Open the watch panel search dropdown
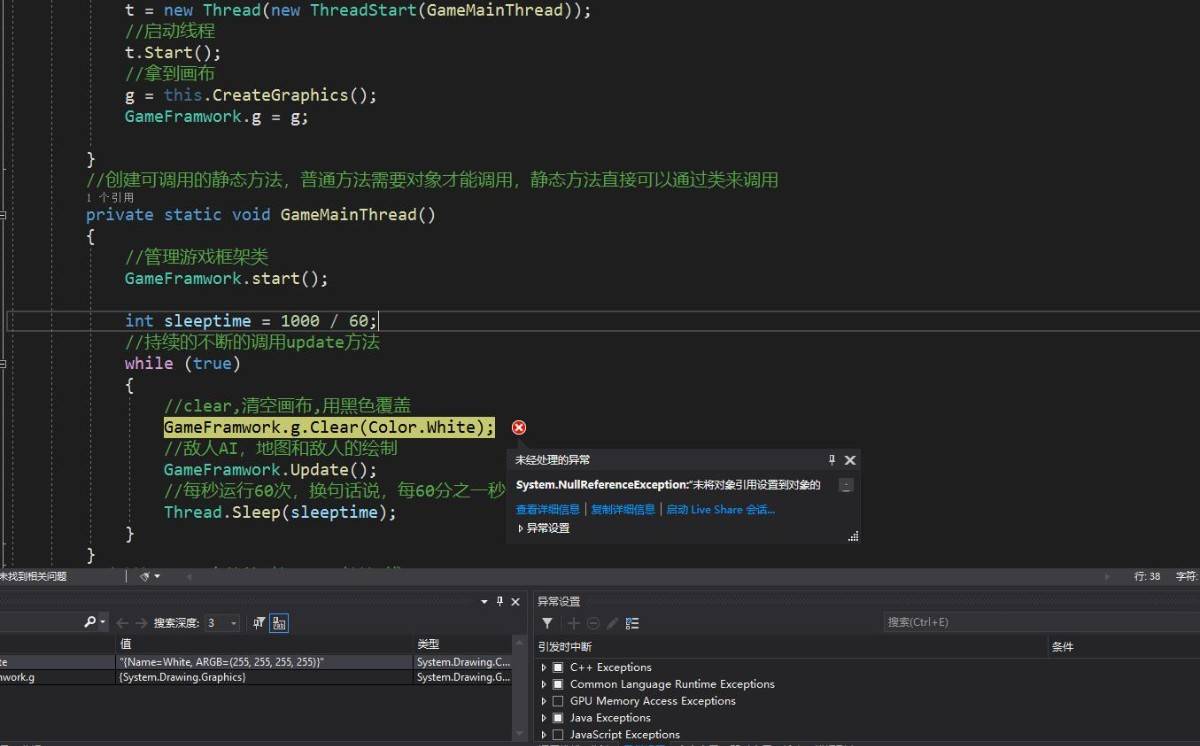 tap(102, 623)
